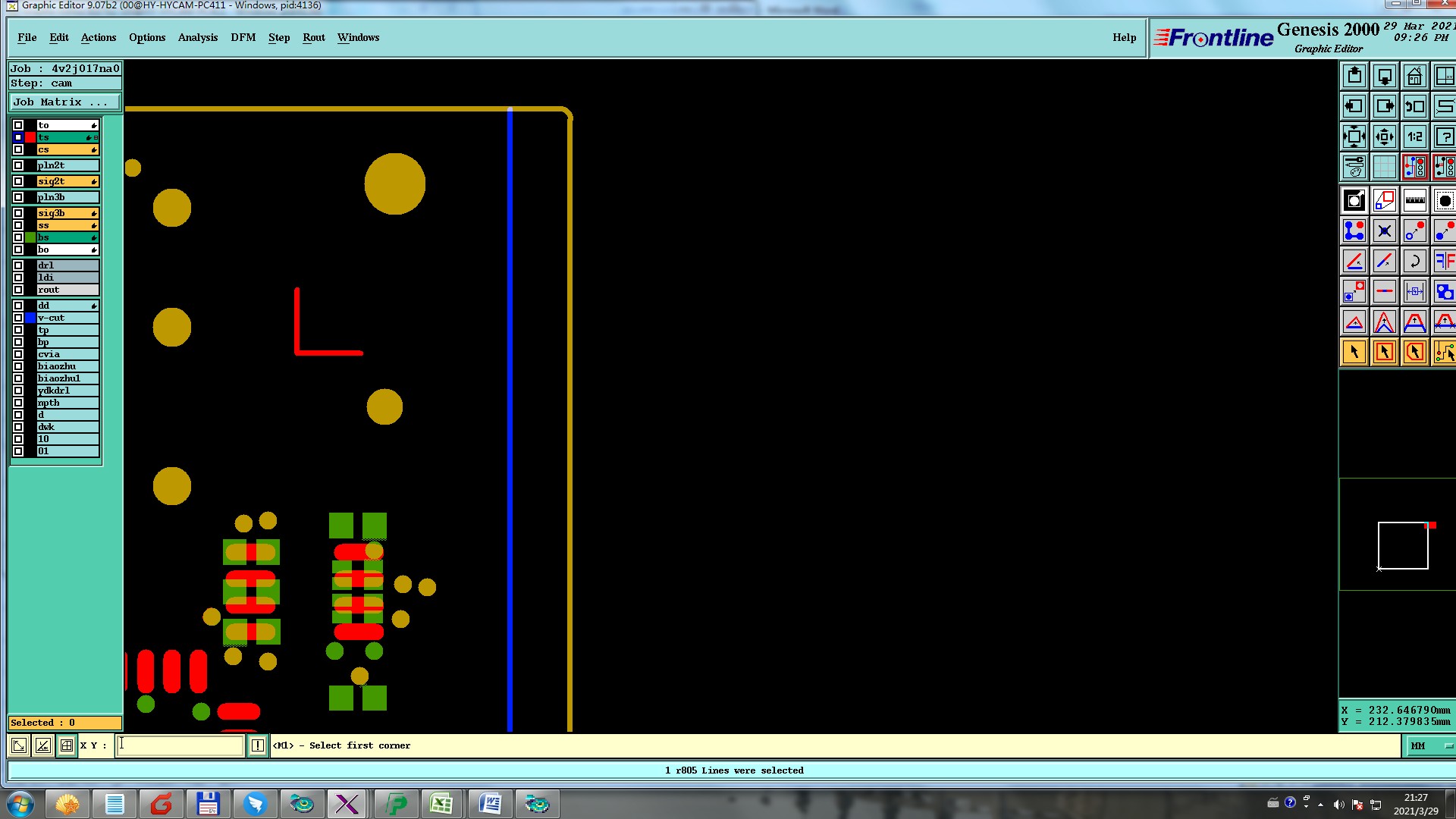Open the Analysis menu
This screenshot has width=1456, height=819.
click(197, 37)
